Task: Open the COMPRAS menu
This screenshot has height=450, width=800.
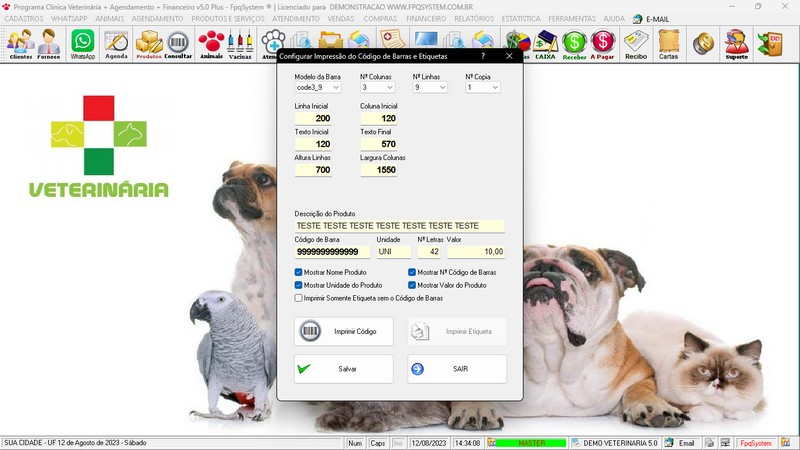Action: point(380,19)
